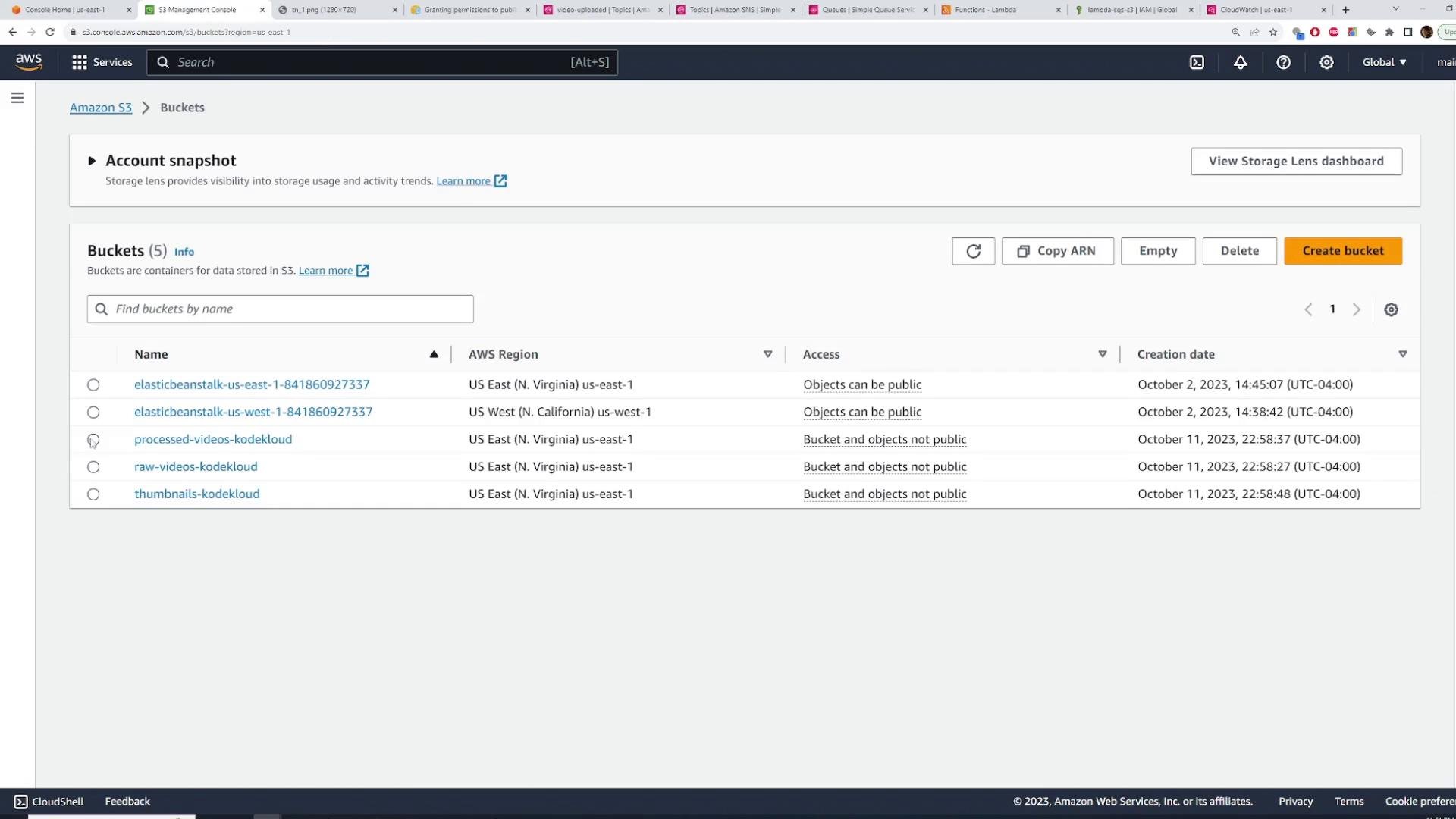Viewport: 1456px width, 819px height.
Task: Open the Amazon S3 breadcrumb link
Action: [101, 108]
